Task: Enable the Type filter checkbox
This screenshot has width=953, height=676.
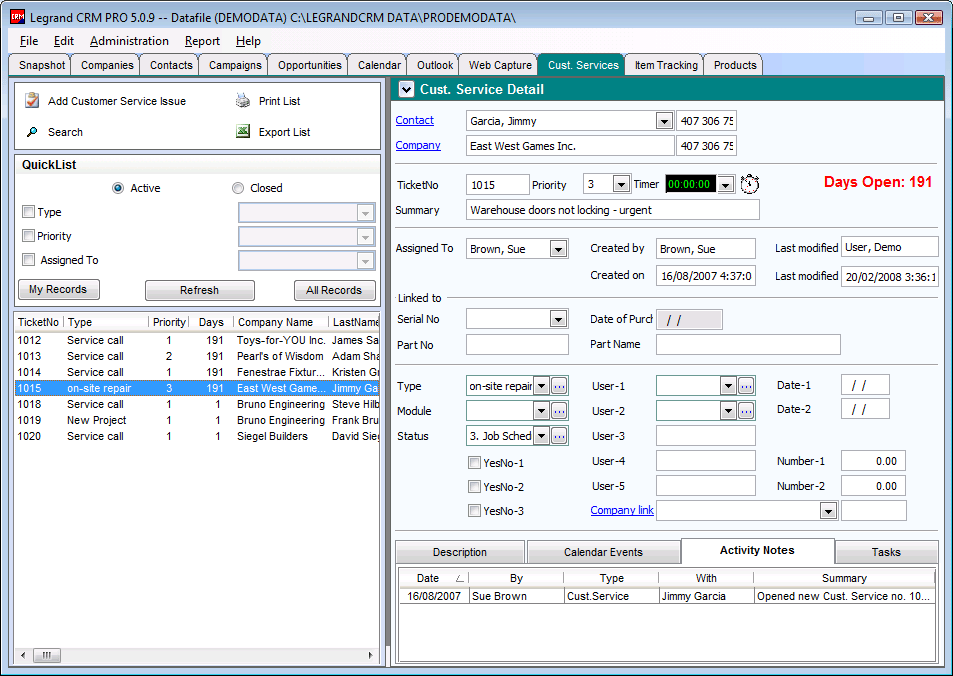Action: [x=28, y=212]
